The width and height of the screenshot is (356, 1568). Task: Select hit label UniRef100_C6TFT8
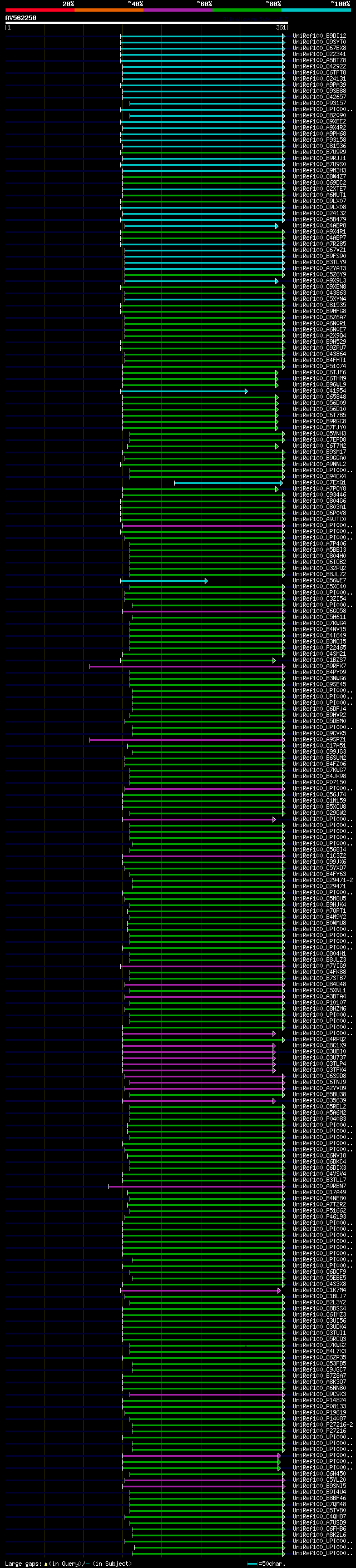(319, 72)
